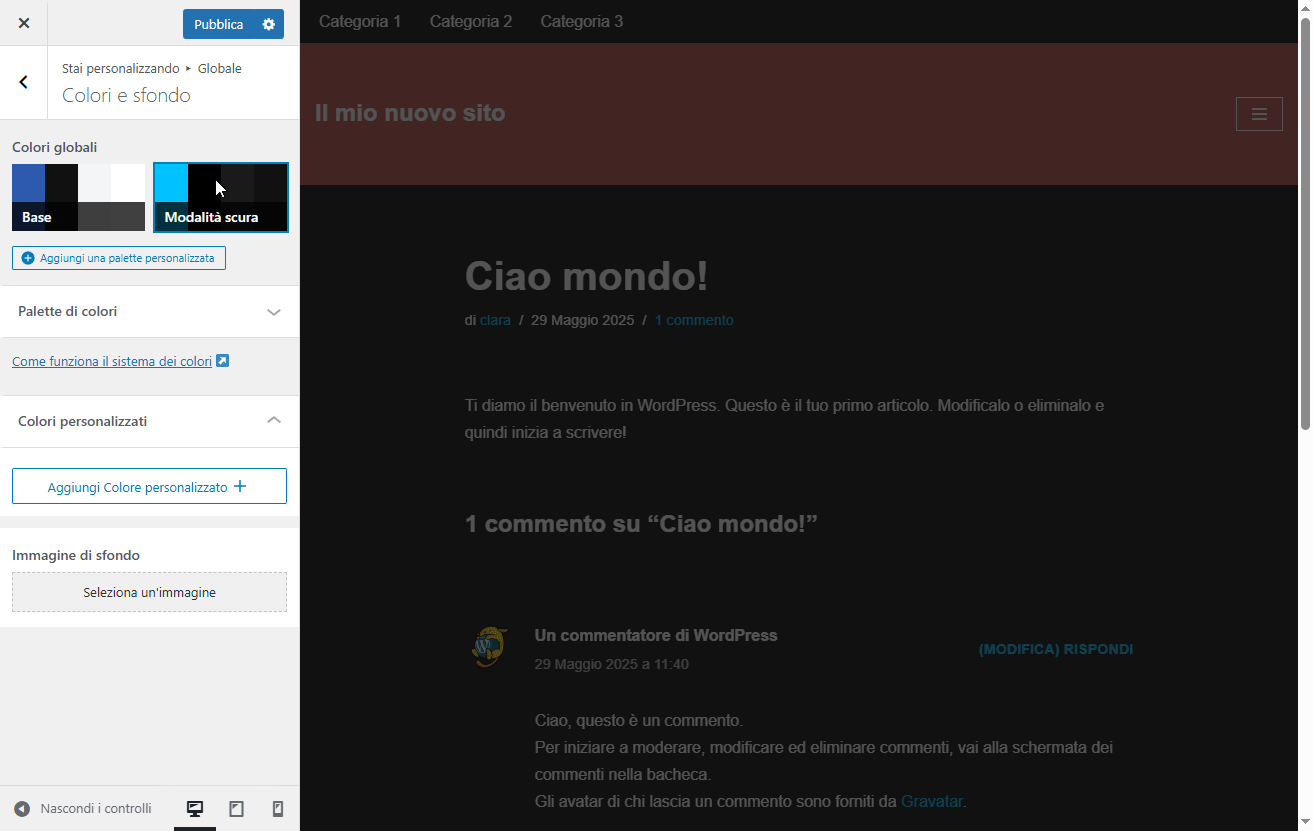Open the hamburger menu in site header
The image size is (1313, 831).
tap(1259, 114)
